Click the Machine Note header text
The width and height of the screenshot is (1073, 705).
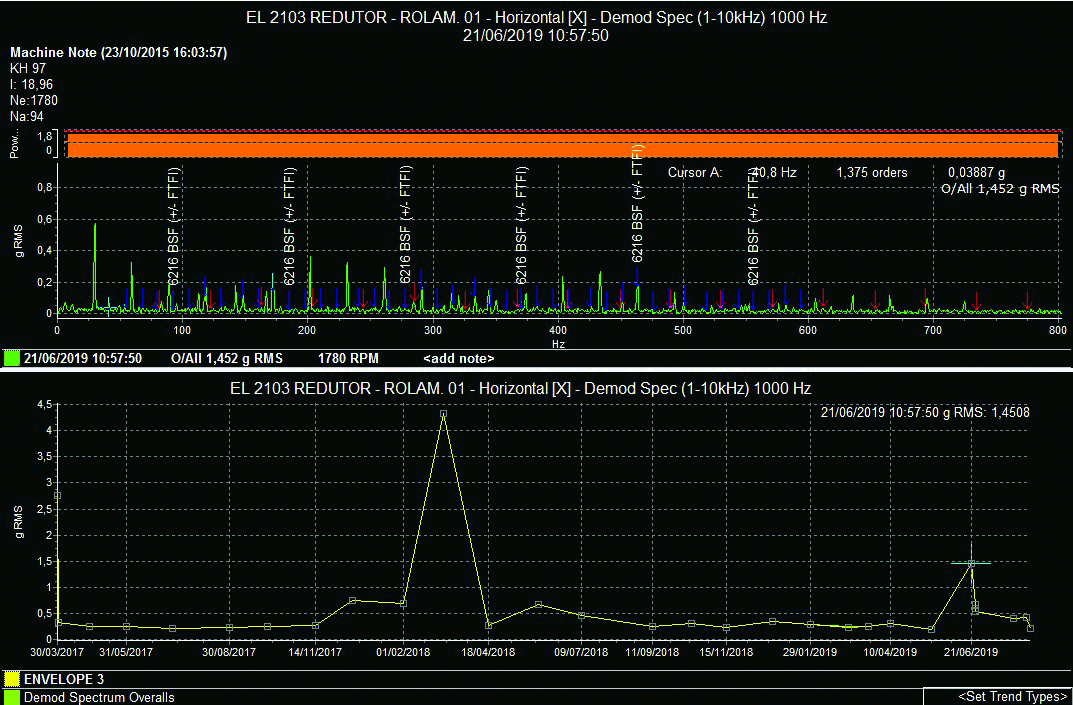tap(118, 53)
